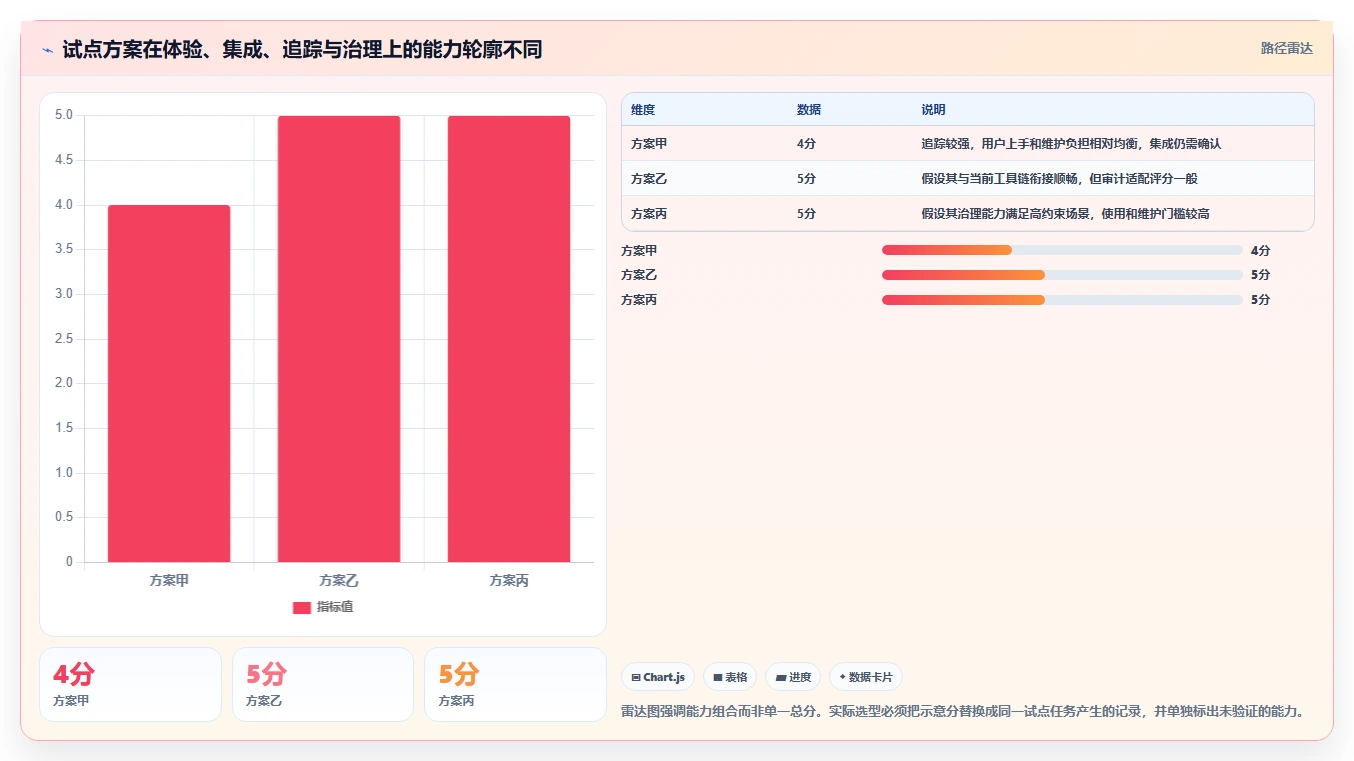Click the 数据 column header
Viewport: 1354px width, 761px height.
pyautogui.click(x=809, y=110)
